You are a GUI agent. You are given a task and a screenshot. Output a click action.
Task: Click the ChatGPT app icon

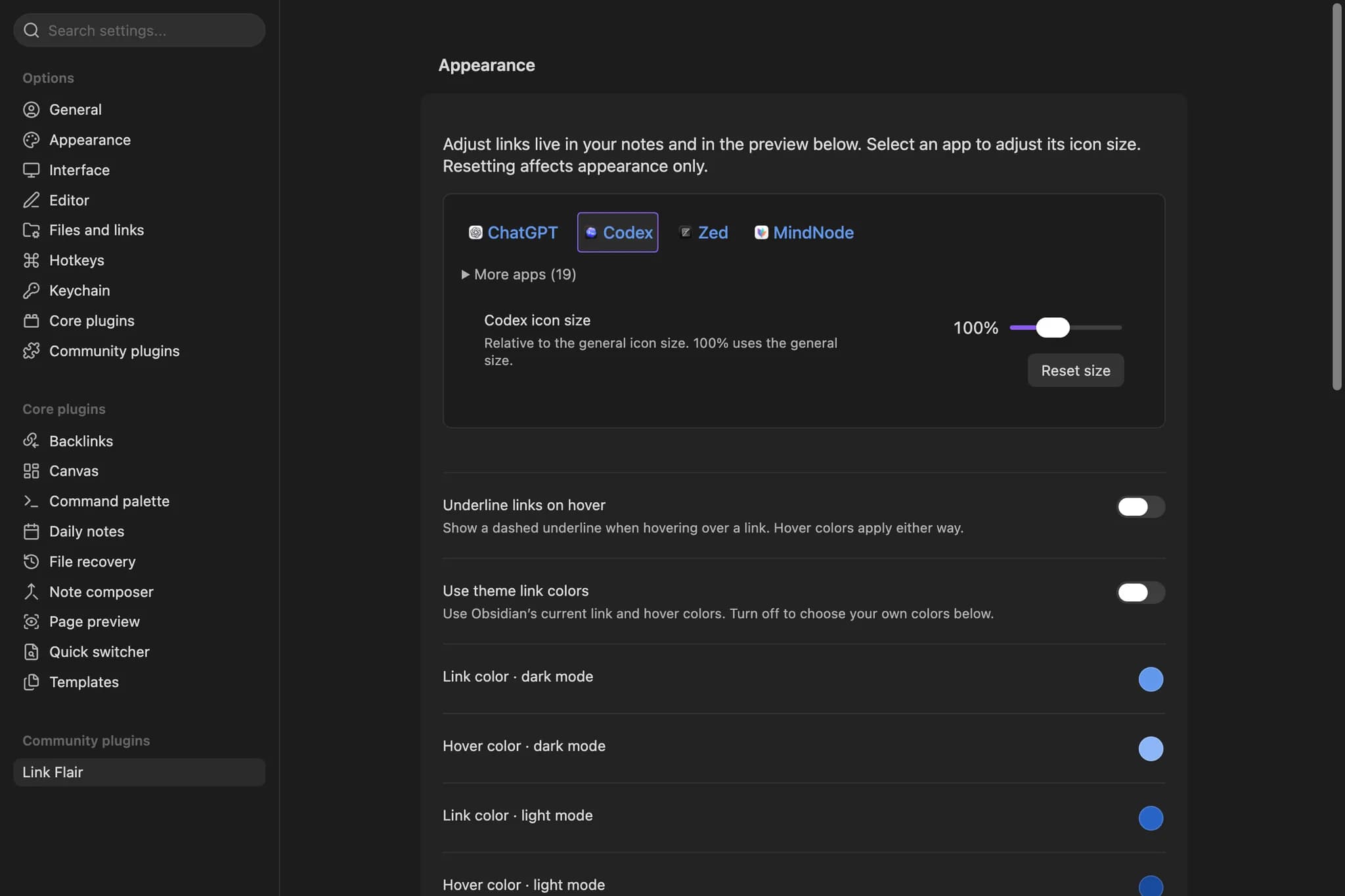pos(475,232)
